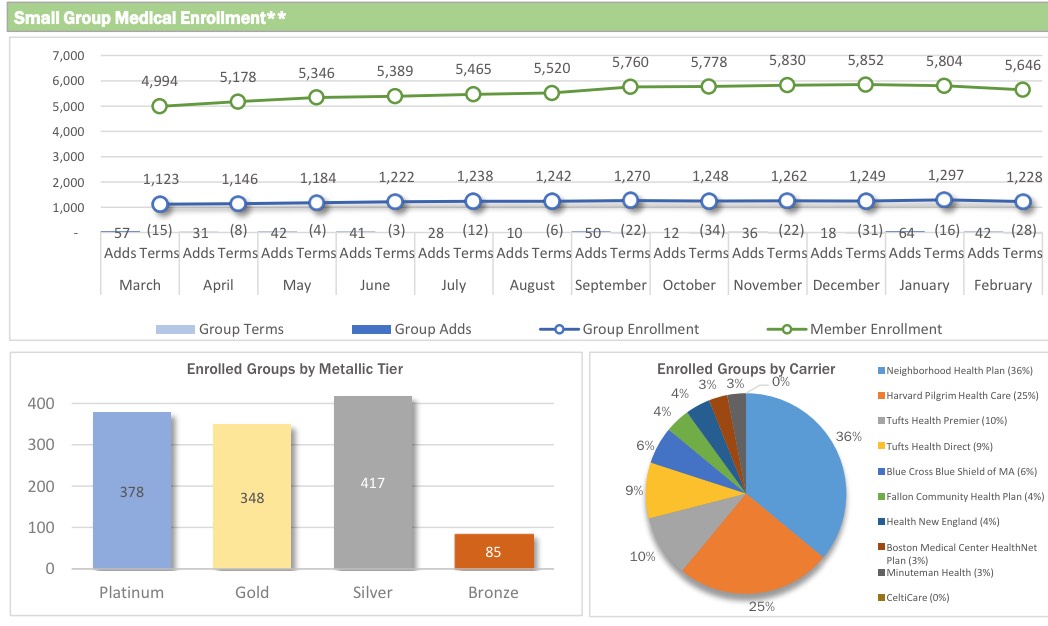Image resolution: width=1048 pixels, height=626 pixels.
Task: Click the Platinum bar showing 378
Action: click(x=132, y=490)
